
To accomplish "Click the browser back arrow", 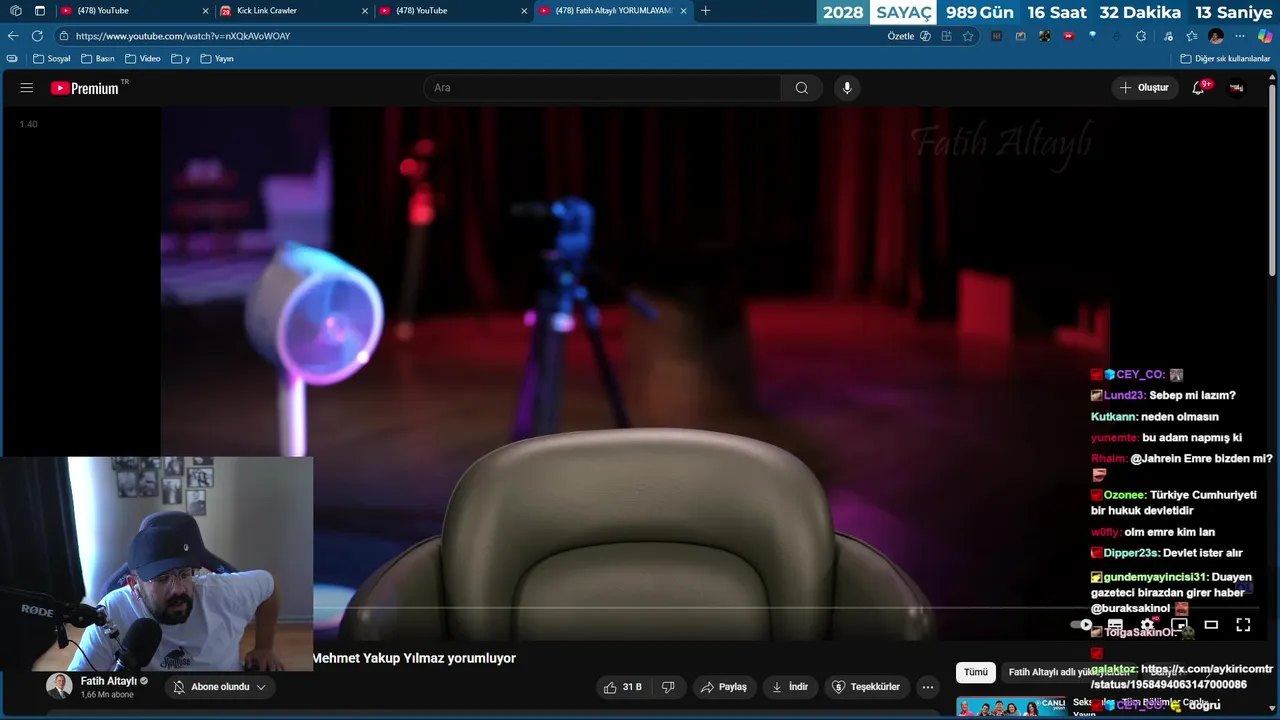I will (13, 36).
